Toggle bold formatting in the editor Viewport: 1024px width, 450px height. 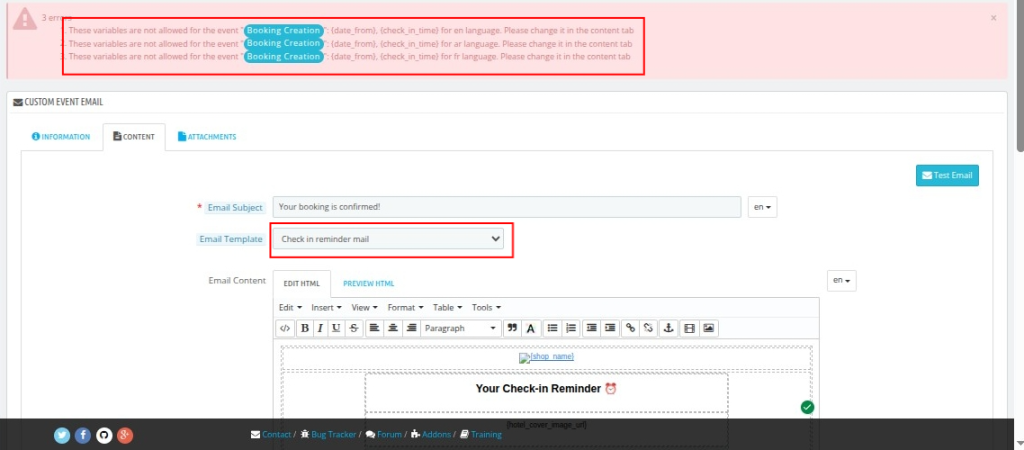pyautogui.click(x=304, y=328)
